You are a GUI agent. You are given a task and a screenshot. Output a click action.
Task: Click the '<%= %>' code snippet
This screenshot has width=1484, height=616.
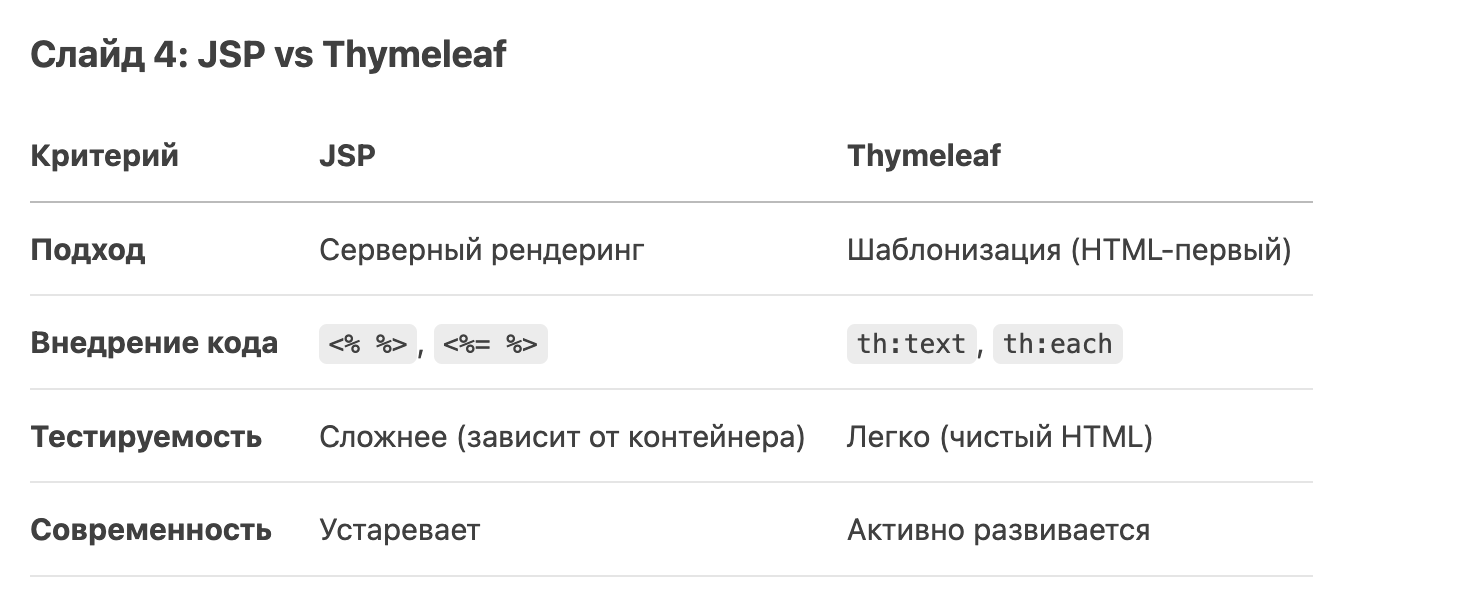pyautogui.click(x=491, y=344)
